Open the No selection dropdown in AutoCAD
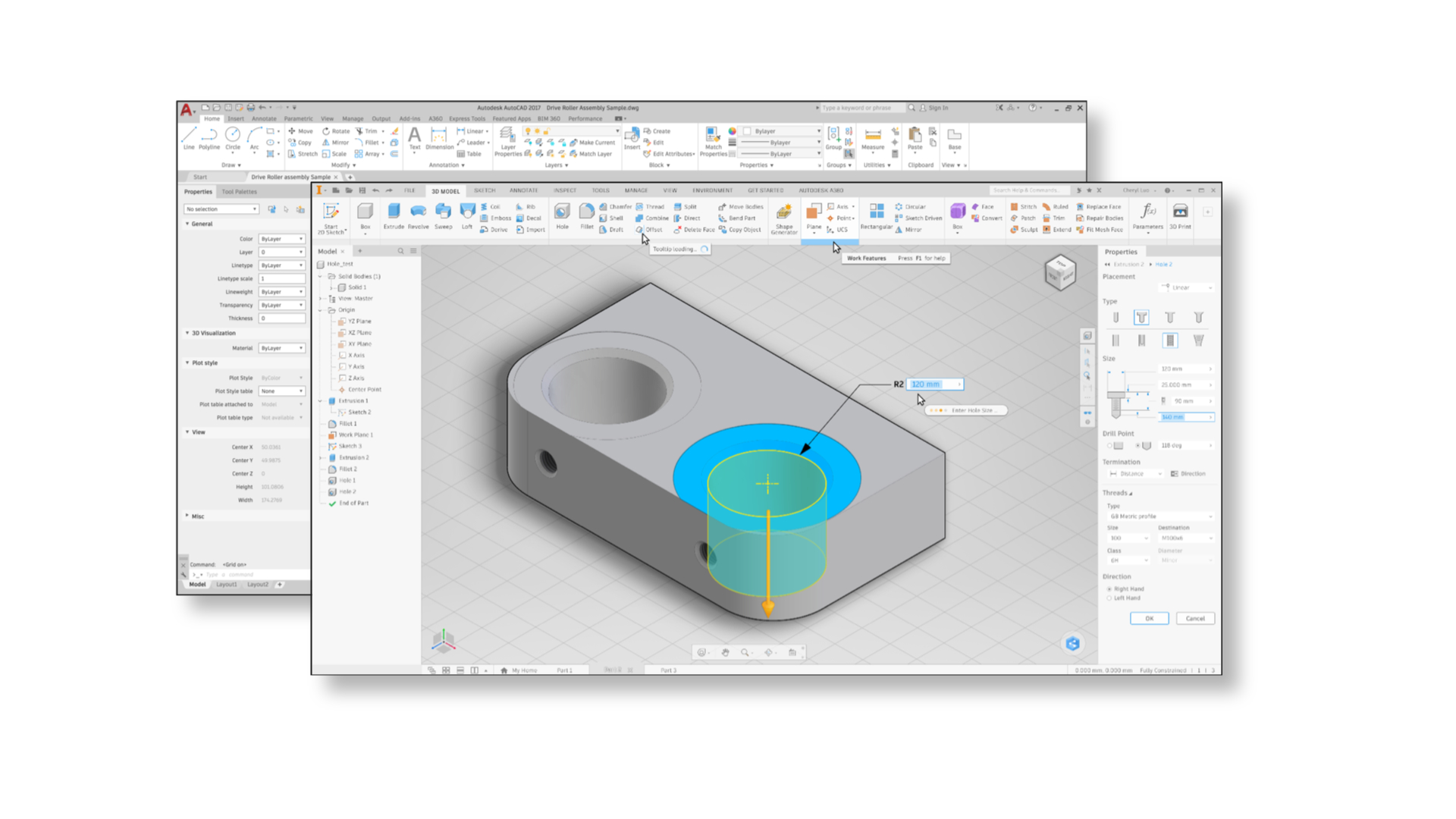This screenshot has height=819, width=1456. (x=221, y=209)
